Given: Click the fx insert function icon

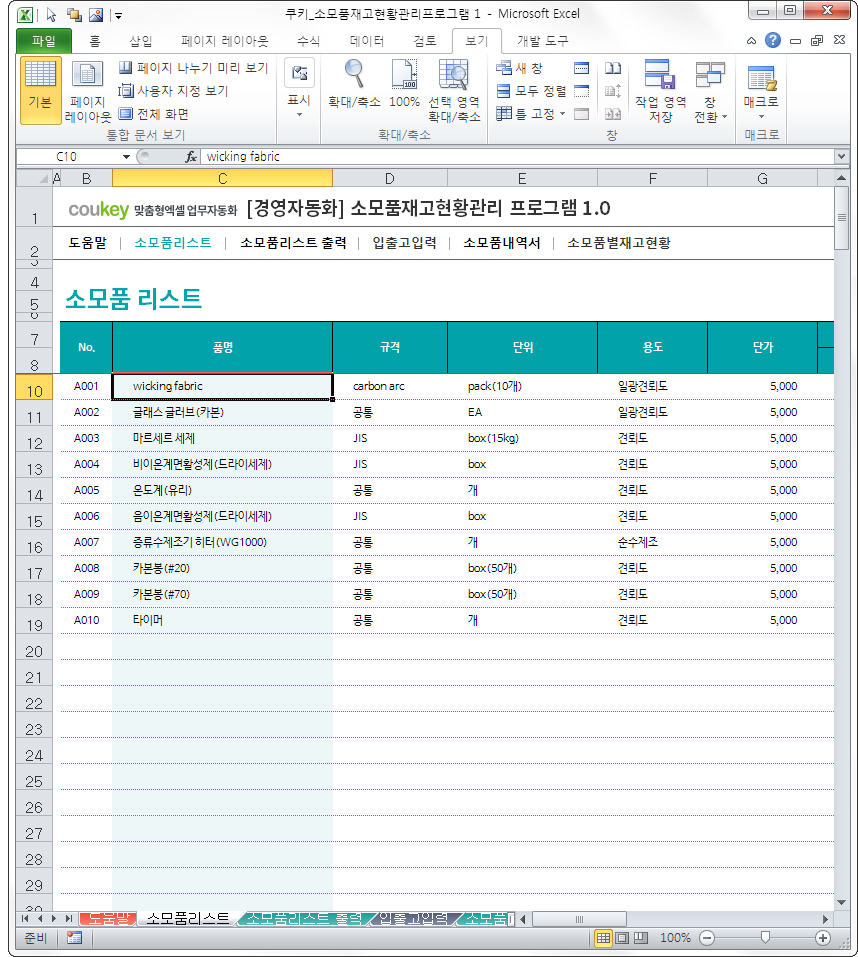Looking at the screenshot, I should point(191,157).
